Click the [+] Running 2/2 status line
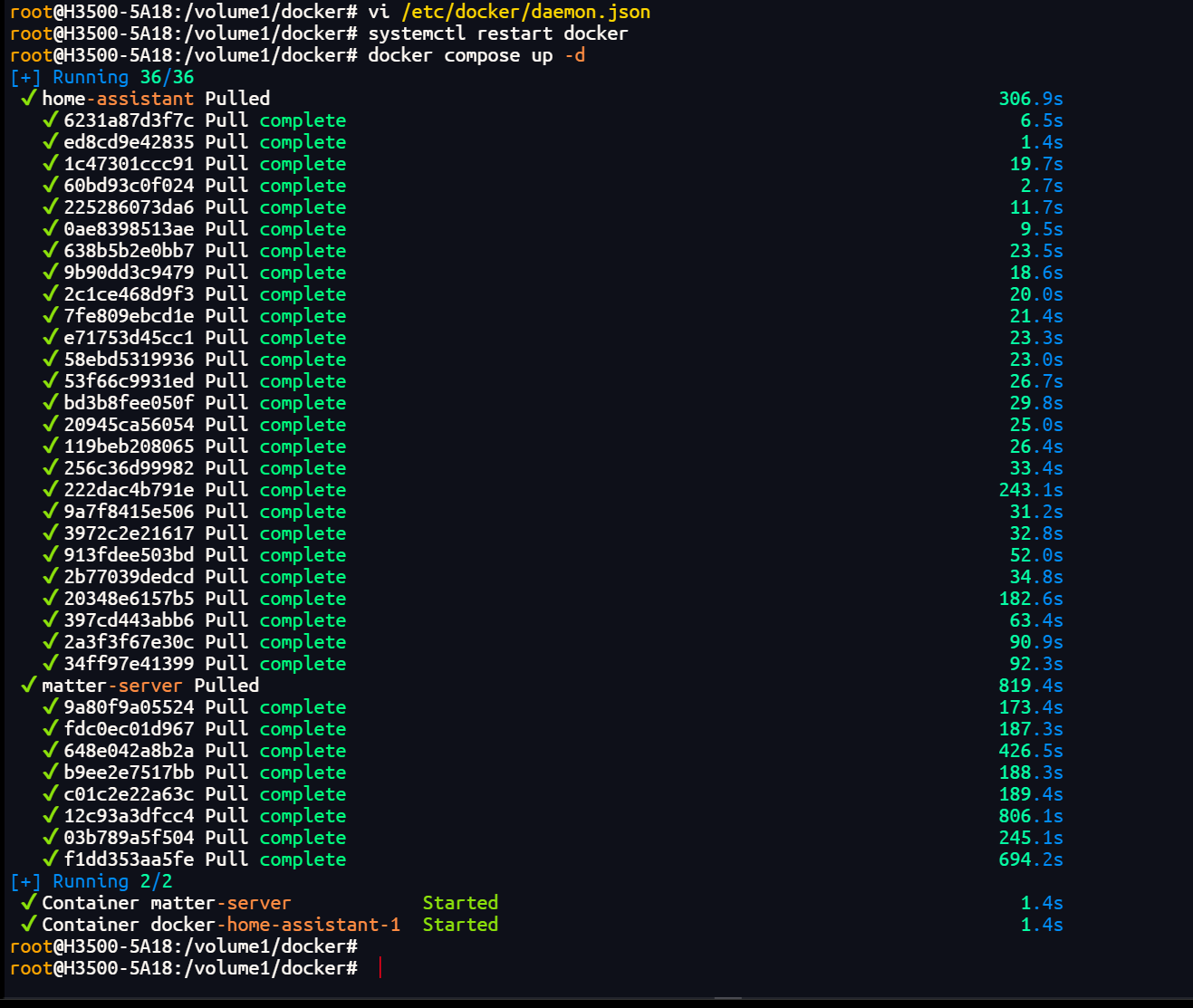 [91, 881]
